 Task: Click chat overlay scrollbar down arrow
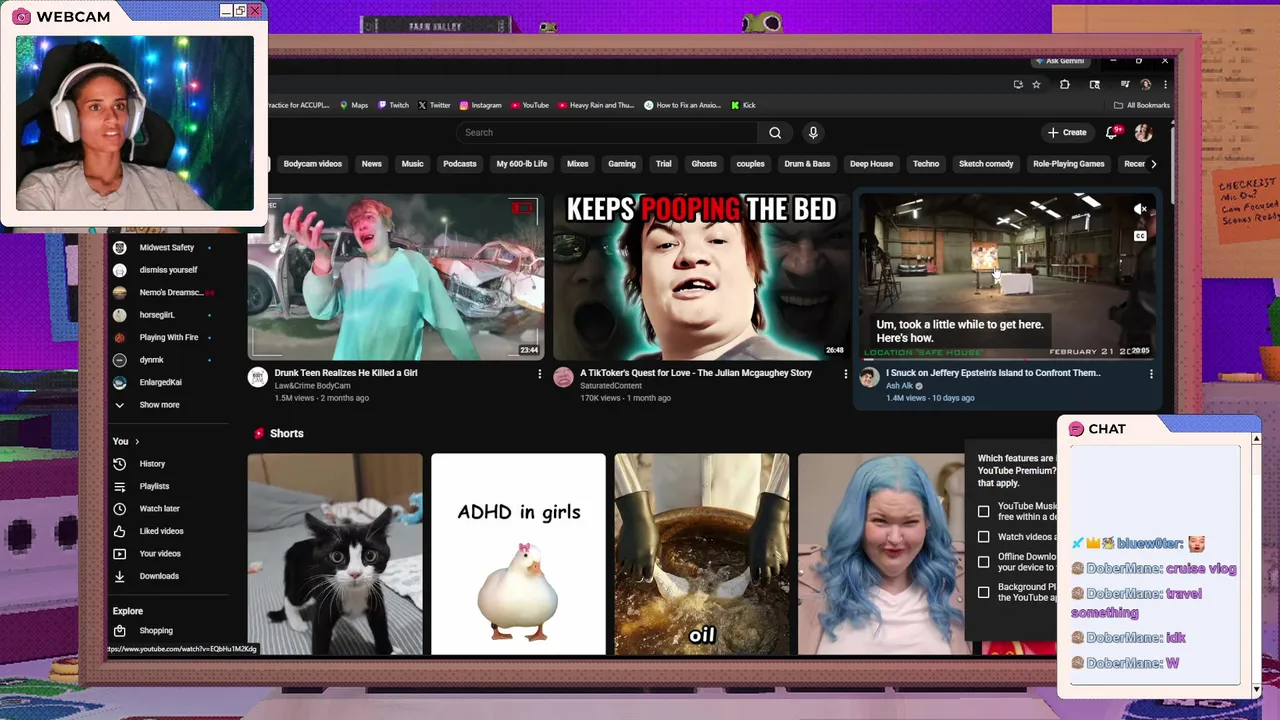point(1256,690)
